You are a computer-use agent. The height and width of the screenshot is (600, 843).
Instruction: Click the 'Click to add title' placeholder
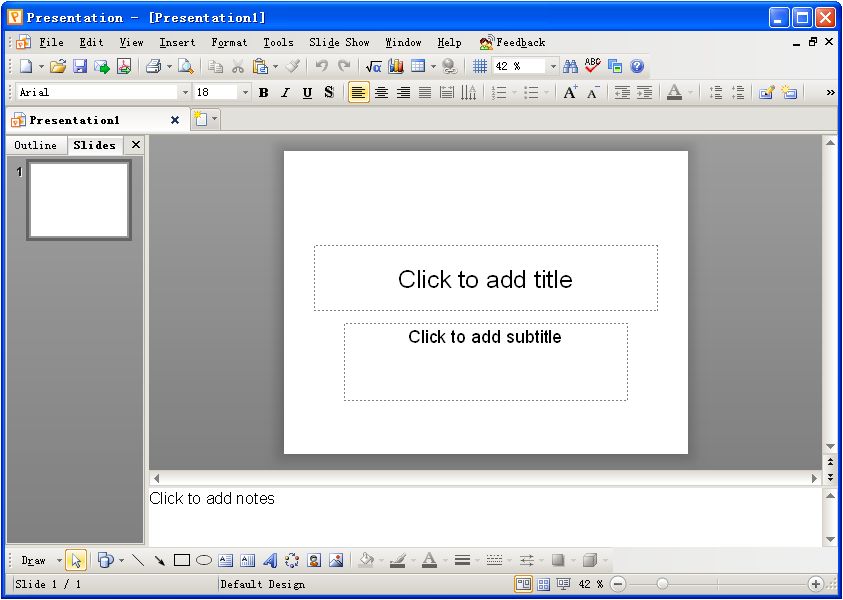[x=485, y=278]
